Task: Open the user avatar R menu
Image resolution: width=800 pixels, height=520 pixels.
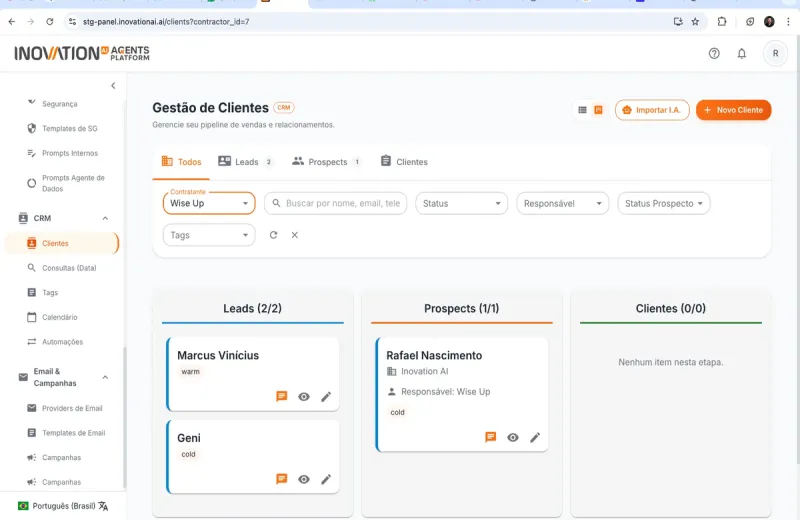Action: pos(775,53)
